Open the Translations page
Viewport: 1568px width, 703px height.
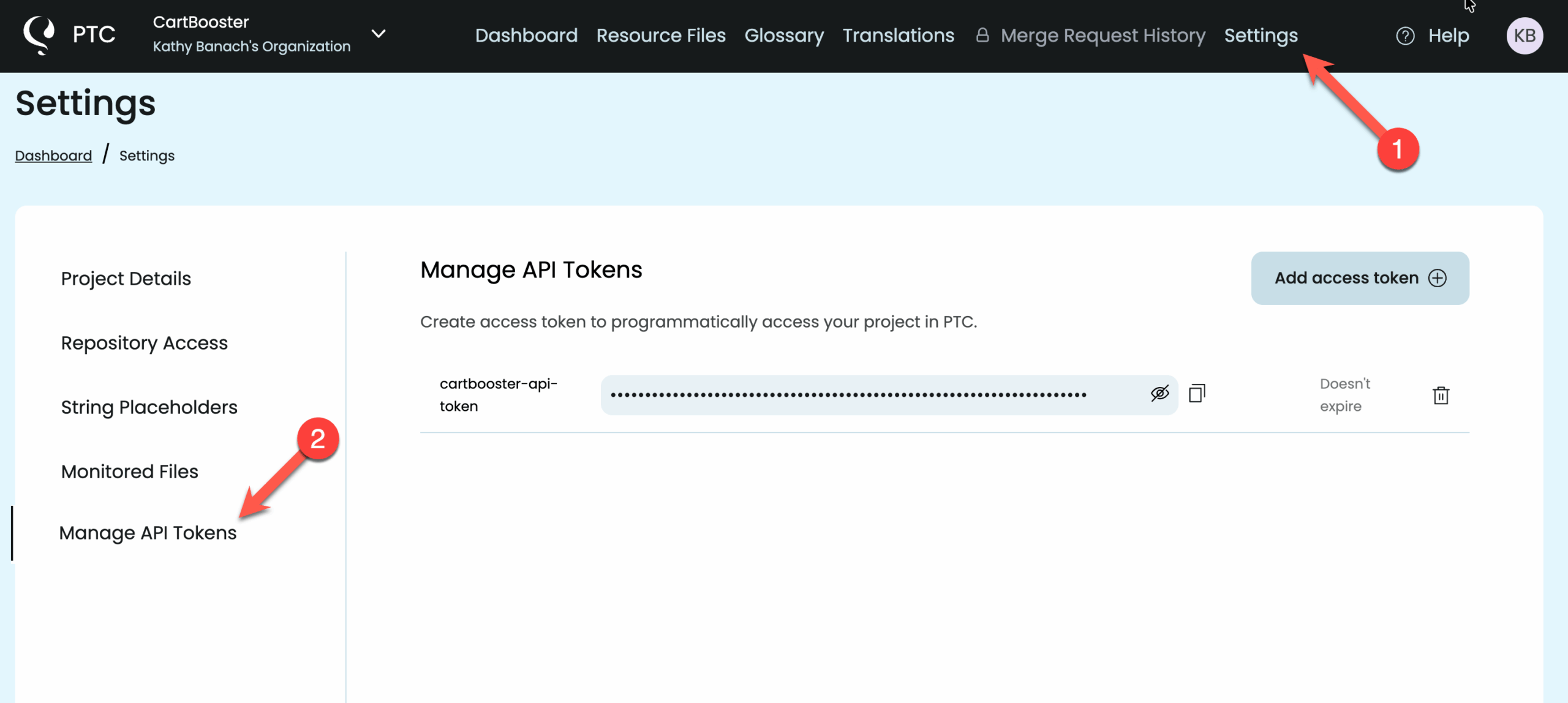[x=899, y=36]
